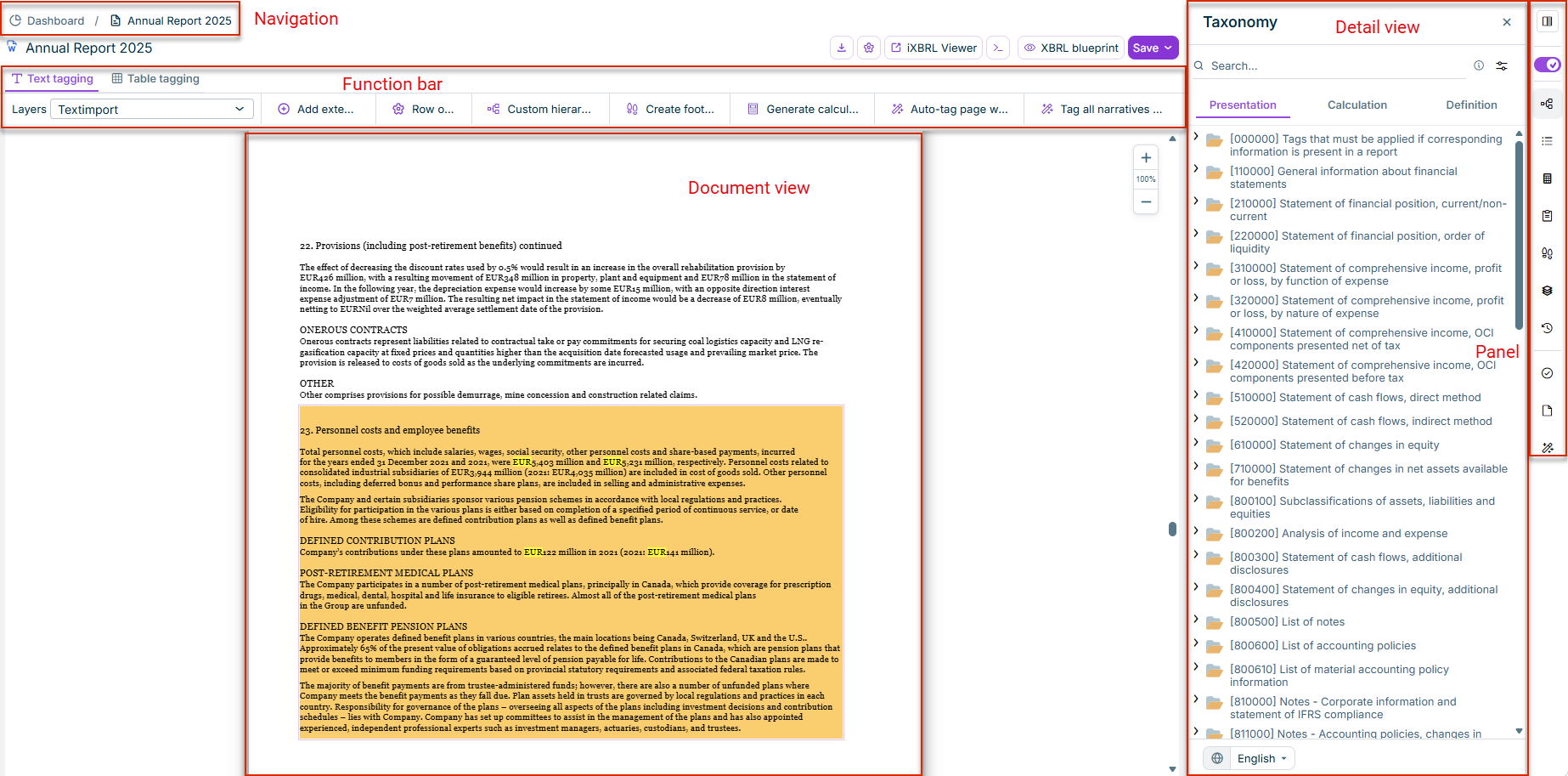This screenshot has height=776, width=1568.
Task: Click Annual Report 2025 breadcrumb
Action: point(171,20)
